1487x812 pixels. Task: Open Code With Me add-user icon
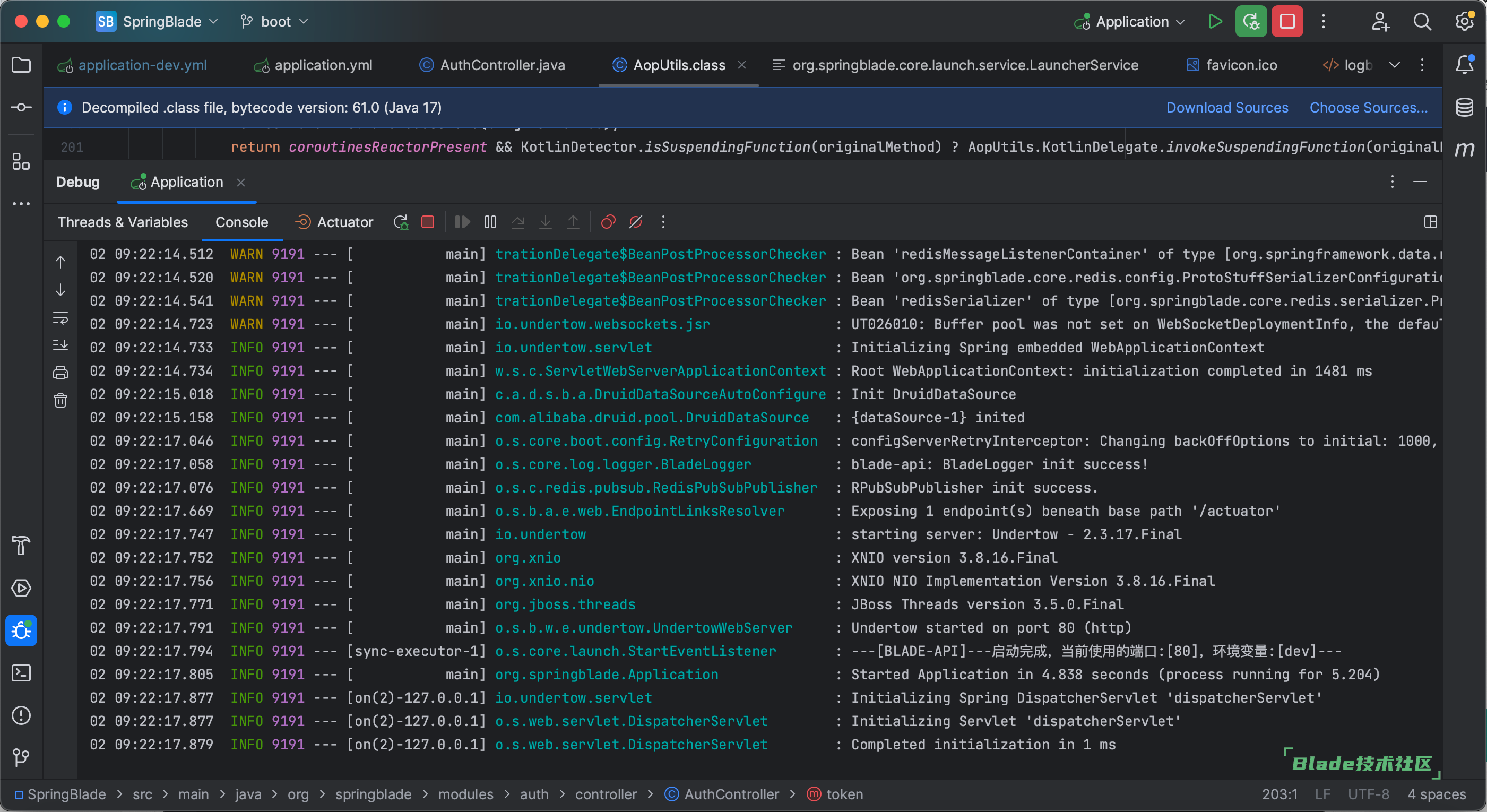tap(1380, 22)
